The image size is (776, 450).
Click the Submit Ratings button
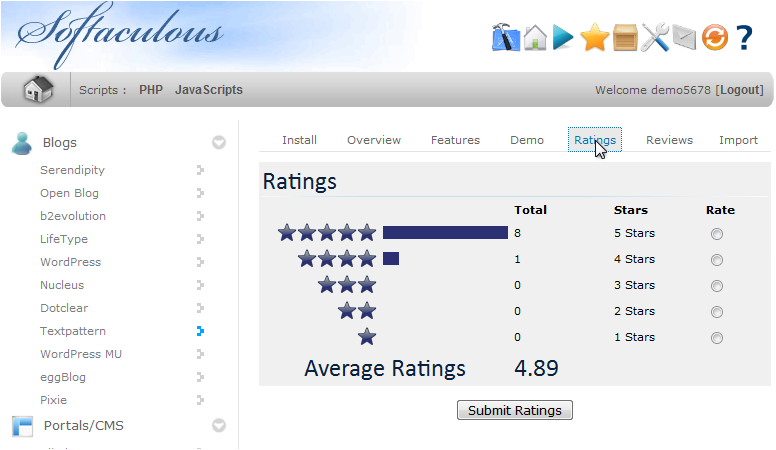pos(515,410)
